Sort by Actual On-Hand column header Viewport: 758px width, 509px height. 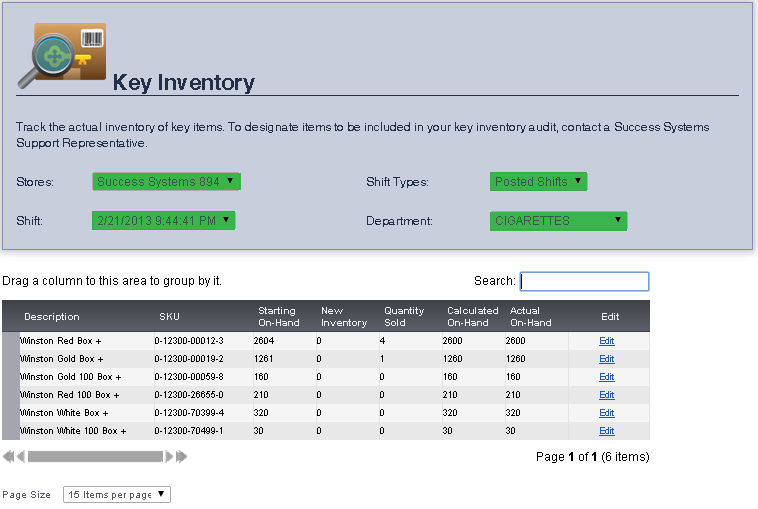pyautogui.click(x=530, y=317)
